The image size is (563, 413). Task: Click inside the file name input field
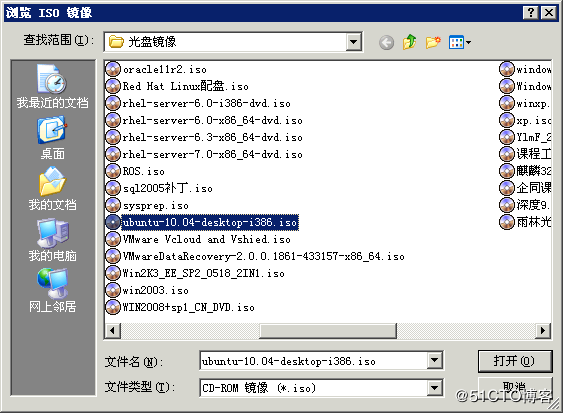(314, 361)
